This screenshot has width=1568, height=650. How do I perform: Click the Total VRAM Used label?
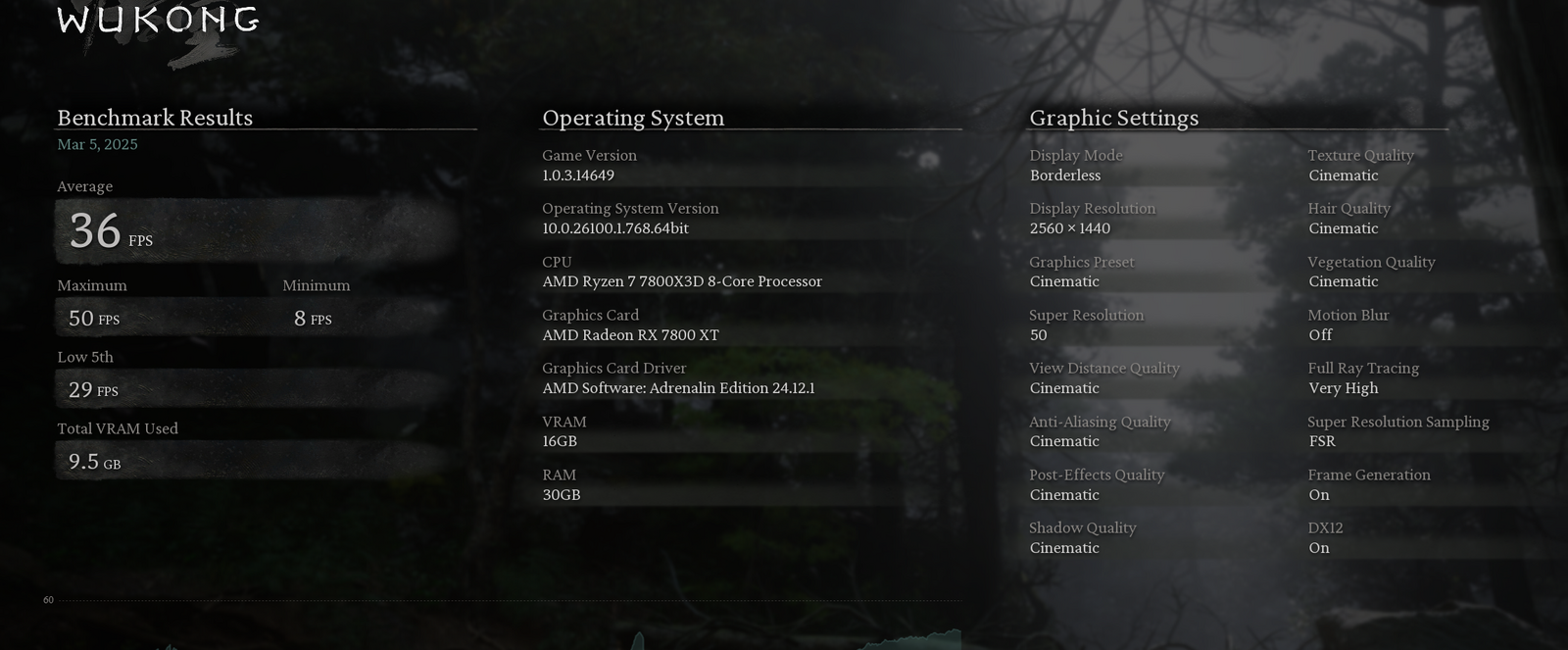coord(118,428)
